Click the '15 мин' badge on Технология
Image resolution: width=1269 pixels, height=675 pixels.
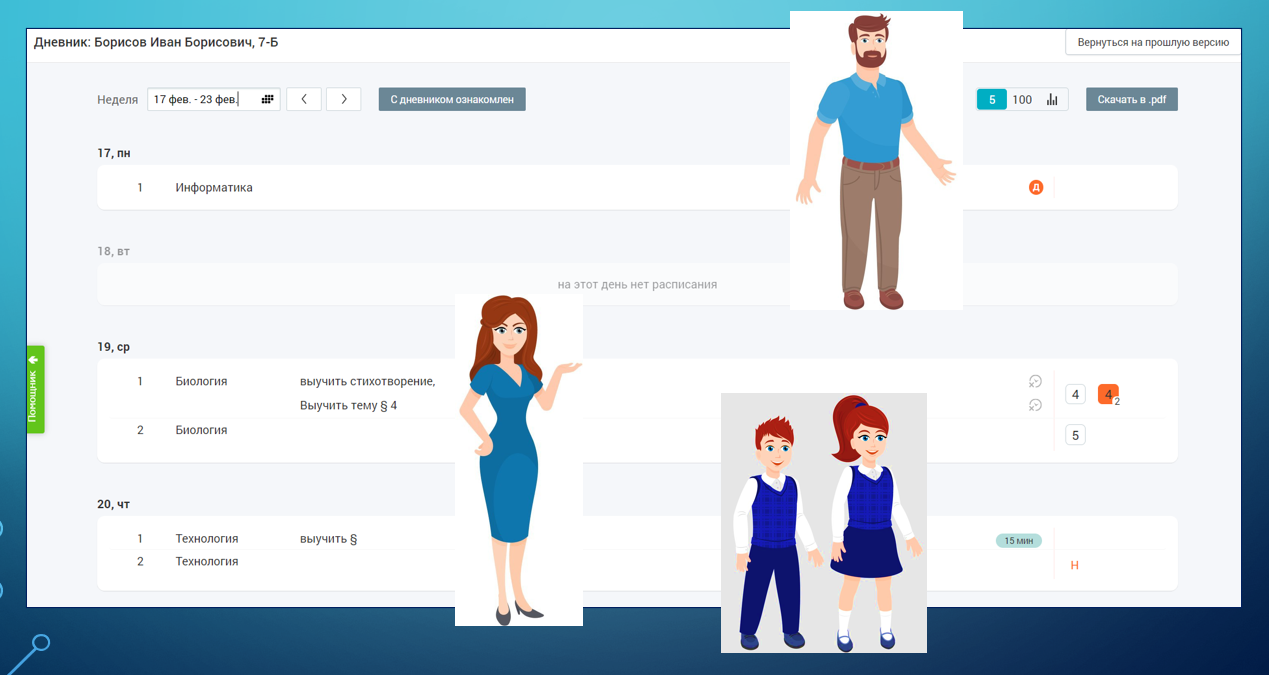(1018, 541)
